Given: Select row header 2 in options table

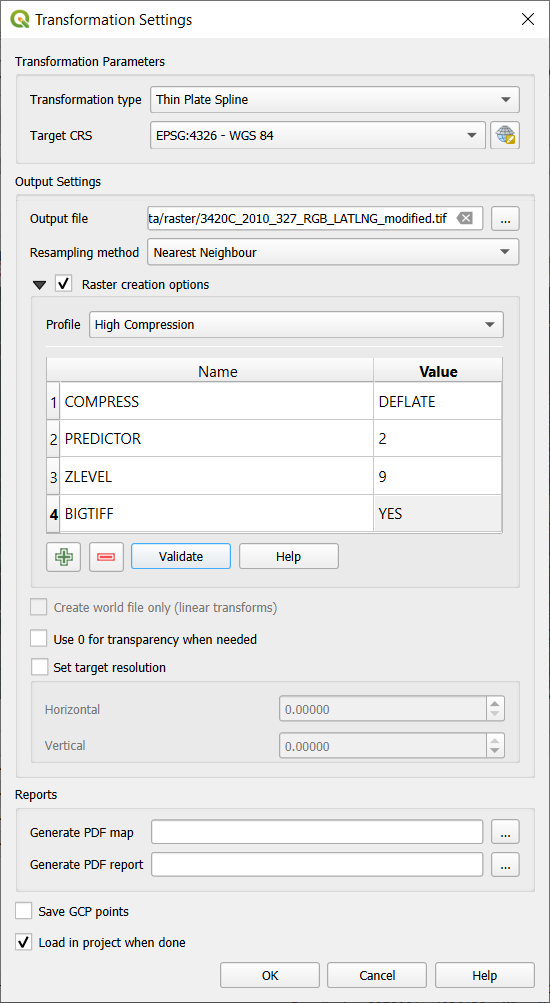Looking at the screenshot, I should pos(54,438).
